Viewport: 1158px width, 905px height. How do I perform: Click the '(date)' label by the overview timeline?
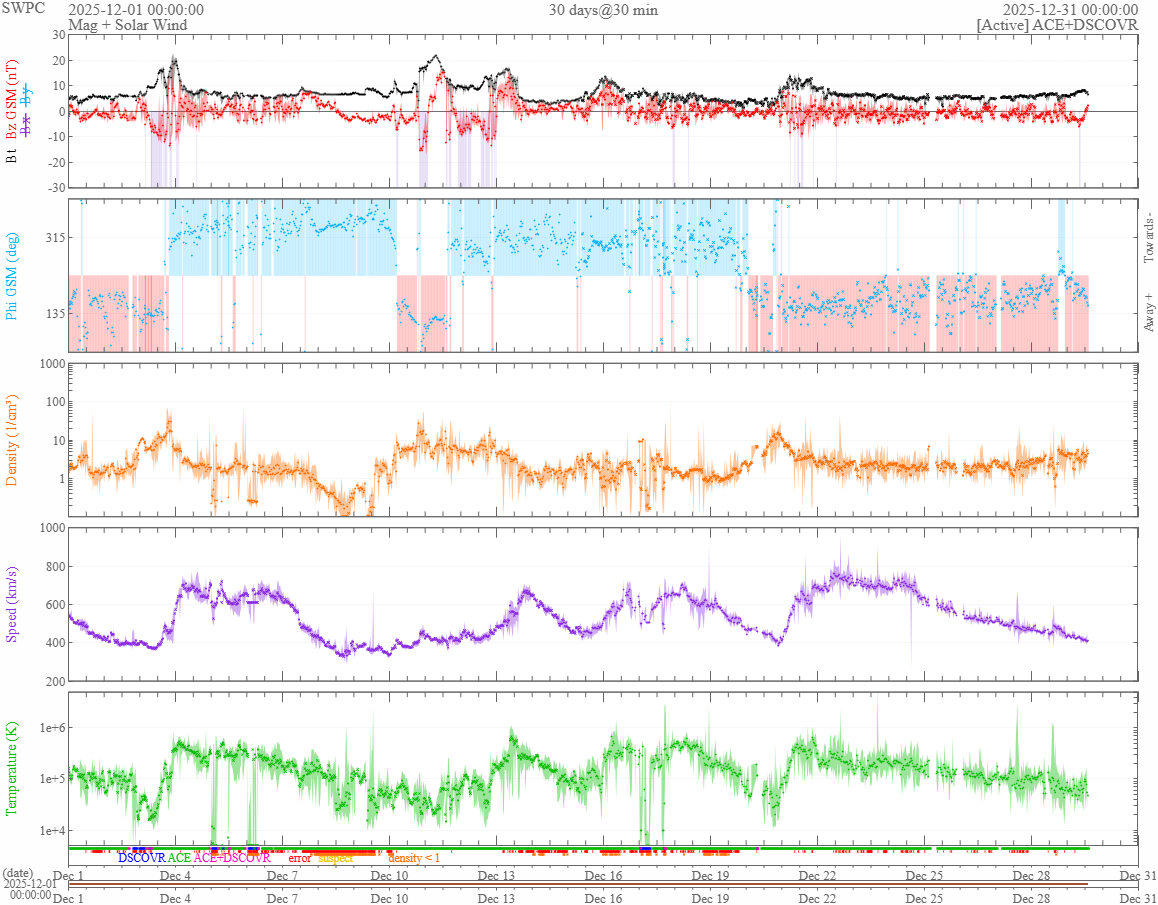coord(17,874)
